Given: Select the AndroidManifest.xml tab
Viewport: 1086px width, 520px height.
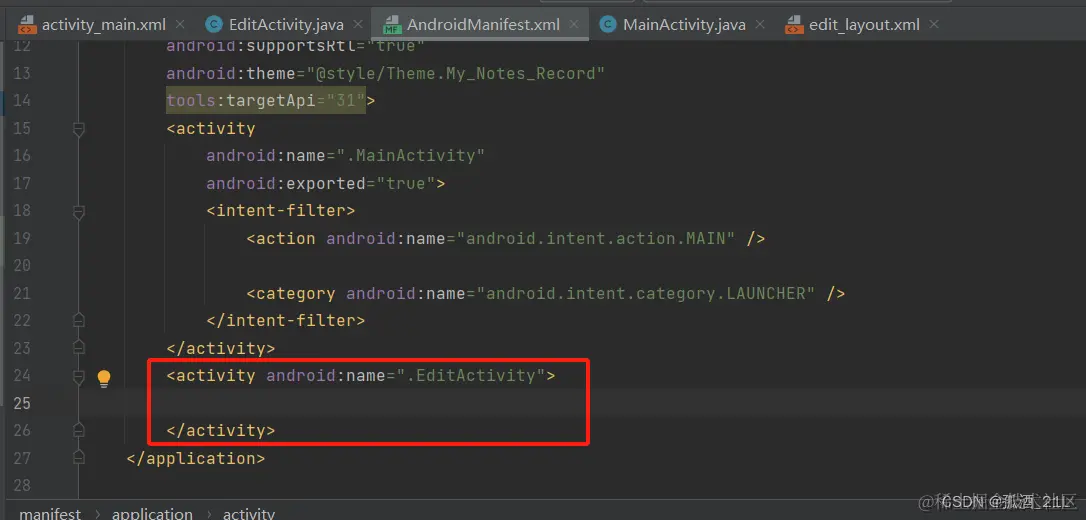Looking at the screenshot, I should point(483,25).
